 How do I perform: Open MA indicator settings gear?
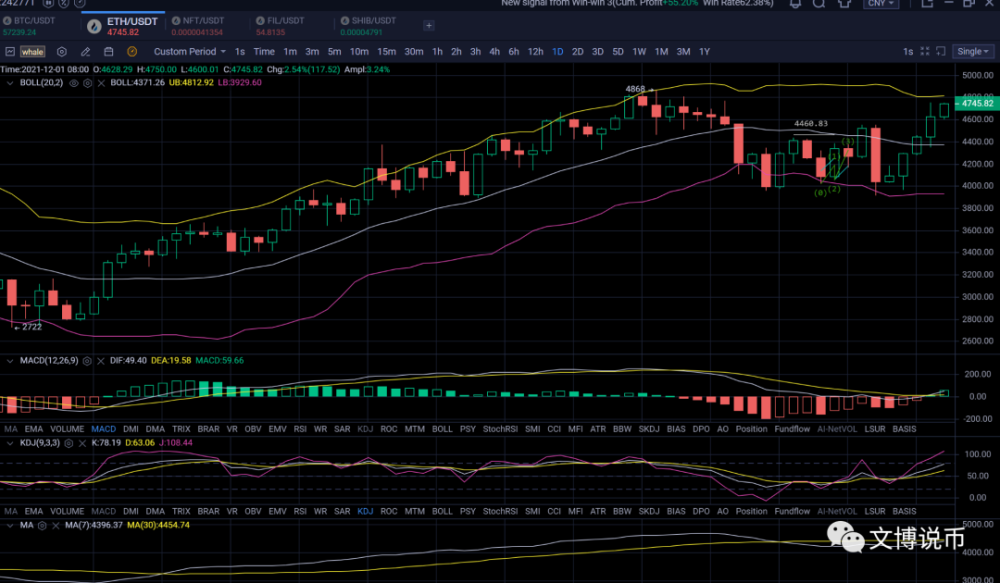coord(42,526)
